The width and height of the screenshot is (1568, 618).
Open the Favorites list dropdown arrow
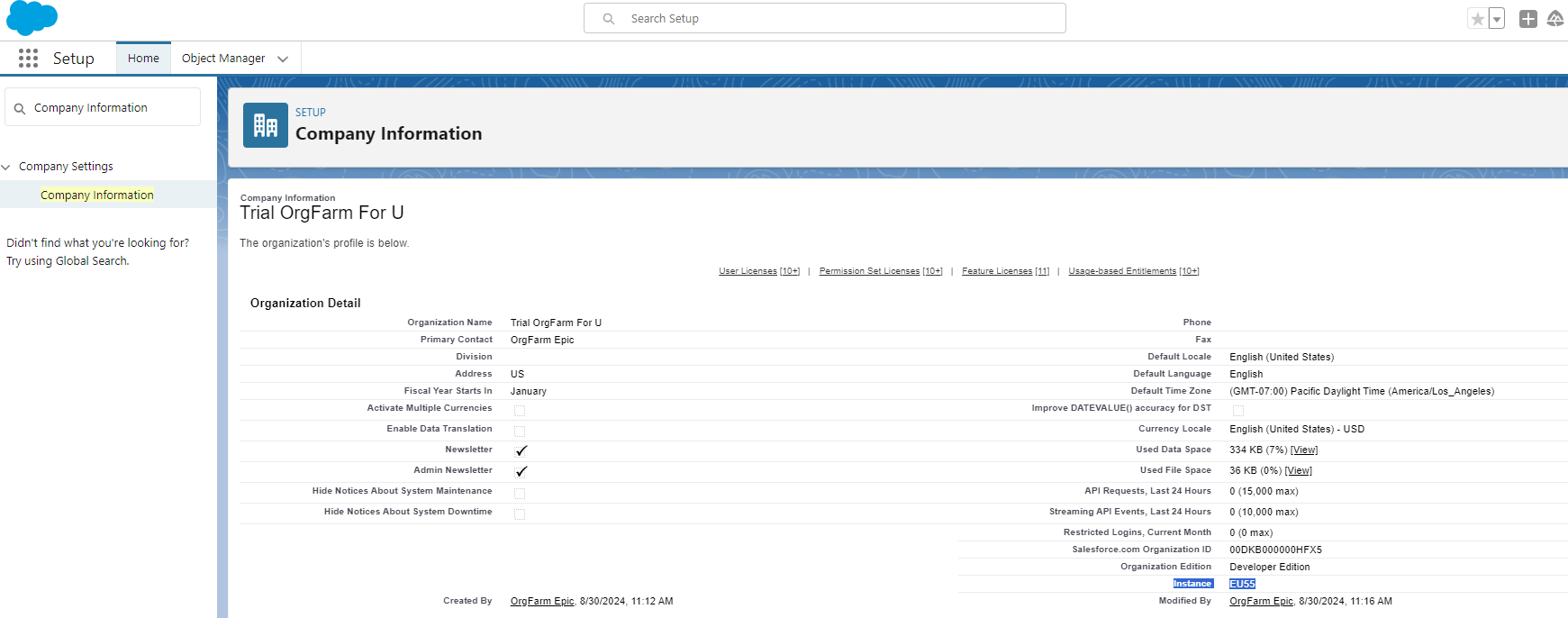coord(1497,19)
